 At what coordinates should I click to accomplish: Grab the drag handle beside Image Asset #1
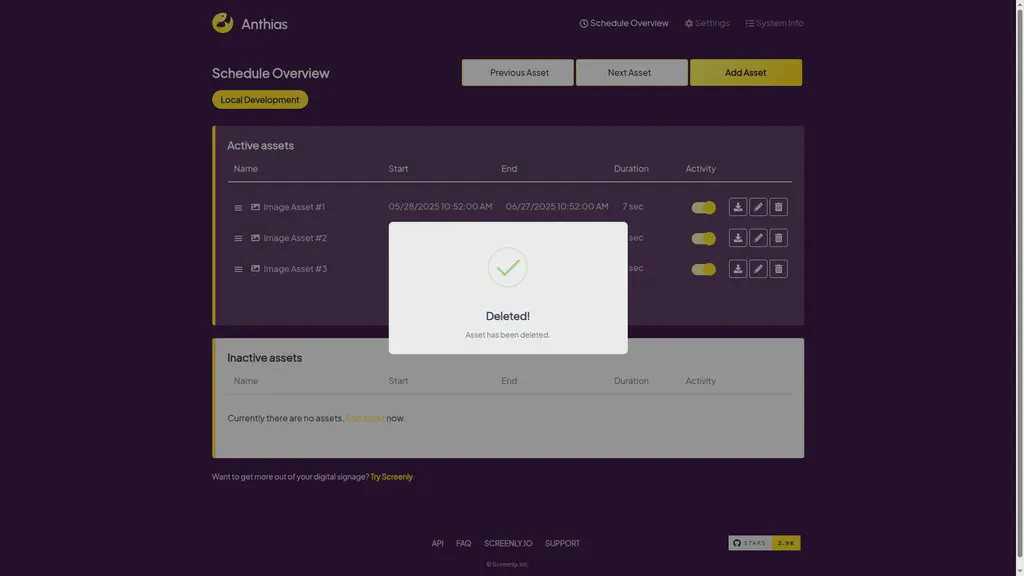(238, 207)
